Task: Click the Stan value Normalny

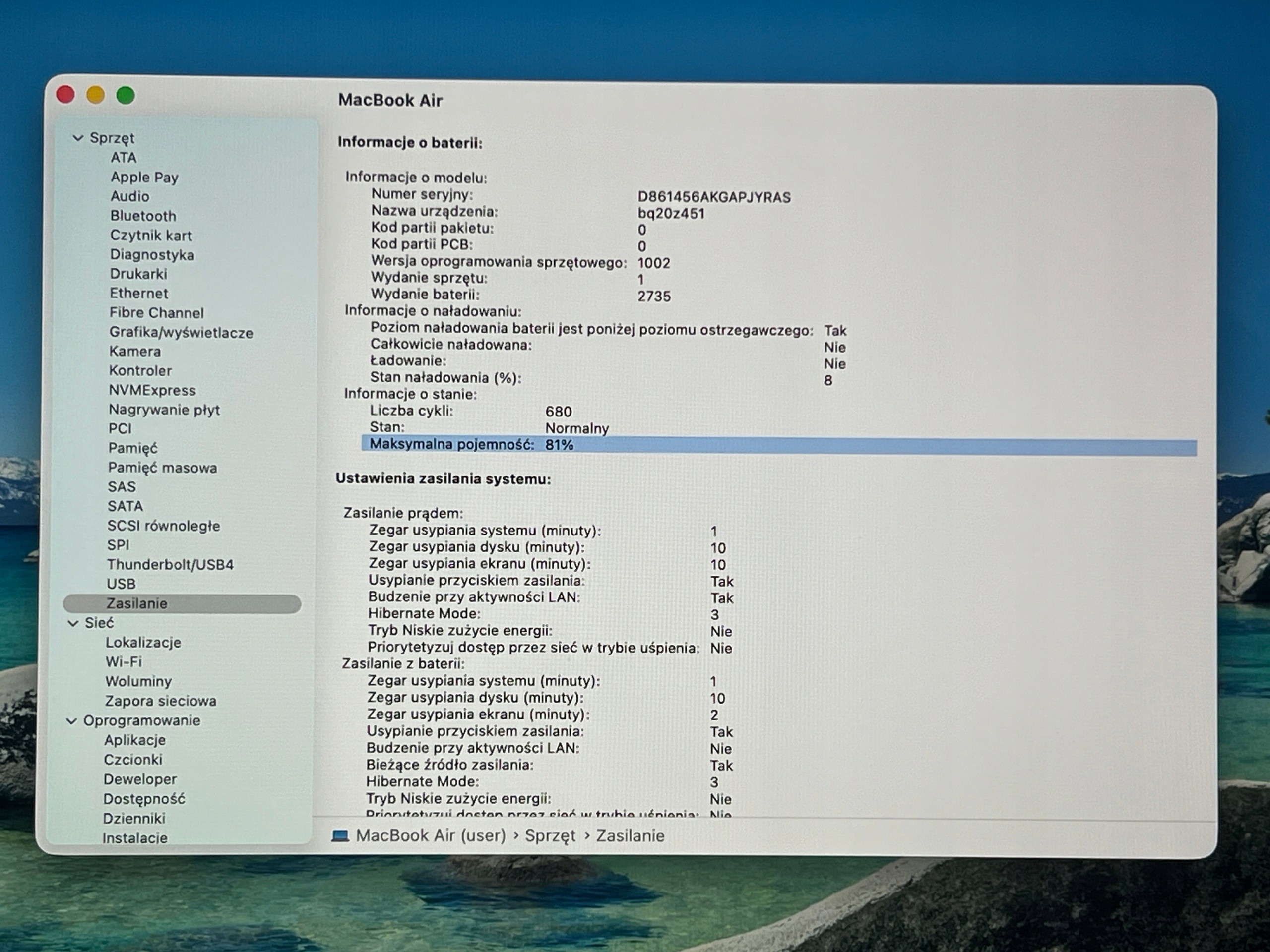Action: point(577,429)
